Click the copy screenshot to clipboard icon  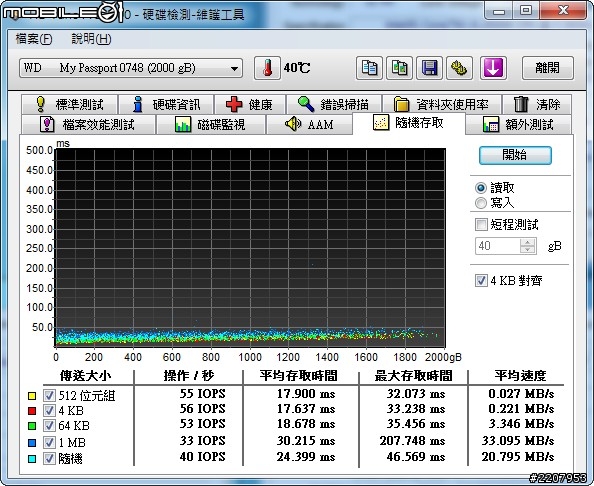coord(399,68)
